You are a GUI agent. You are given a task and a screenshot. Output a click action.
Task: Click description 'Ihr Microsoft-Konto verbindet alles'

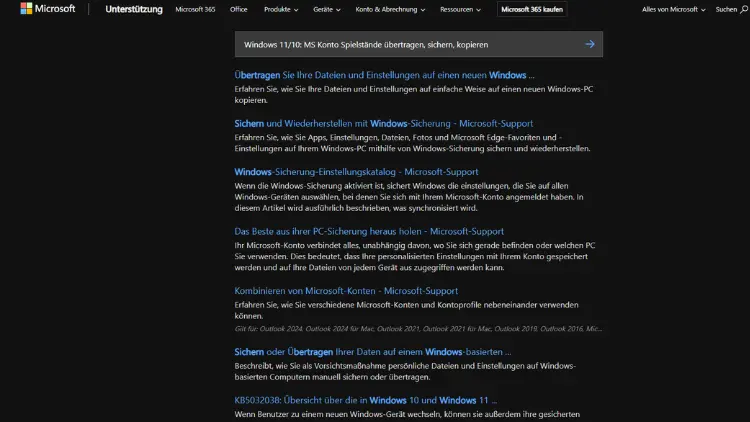click(415, 256)
